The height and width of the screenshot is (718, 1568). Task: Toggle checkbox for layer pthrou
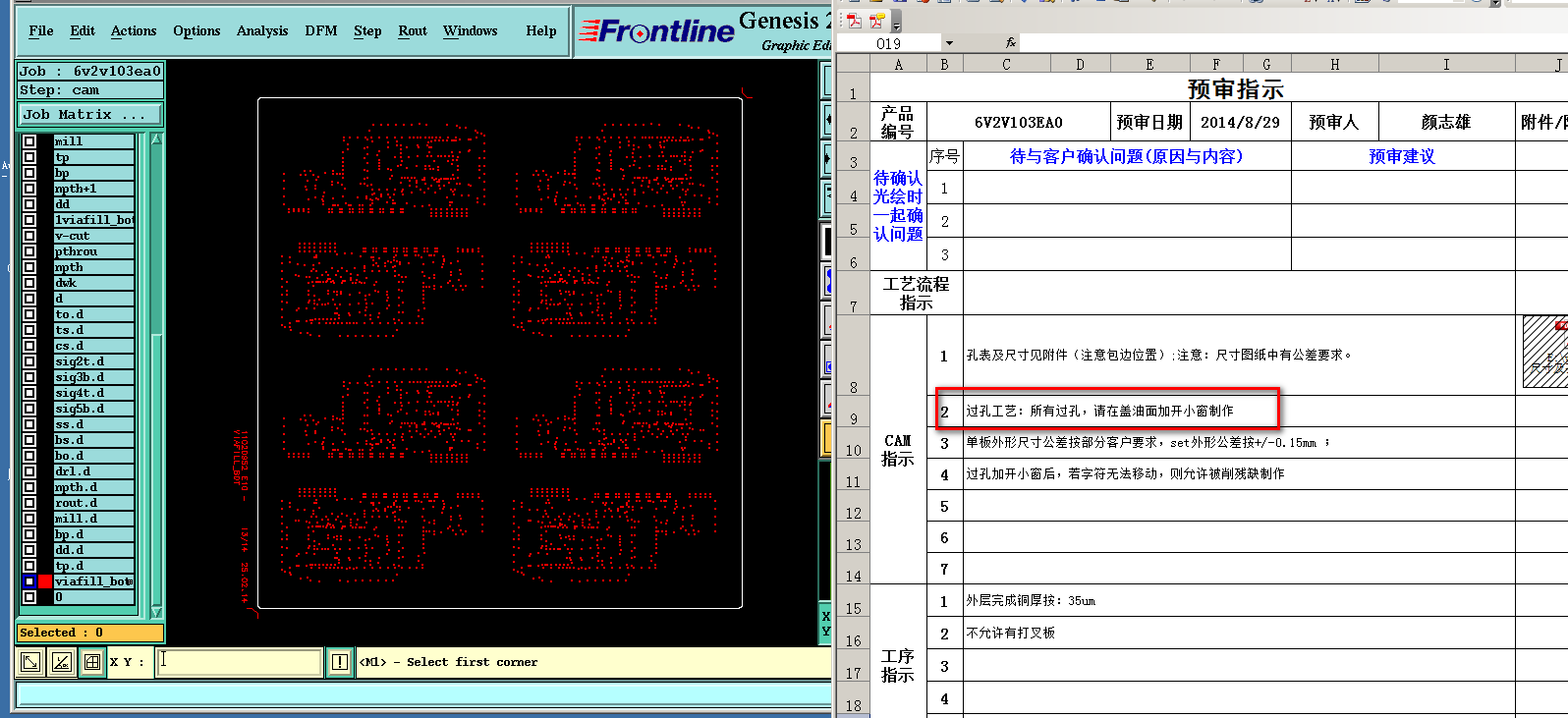[x=29, y=251]
